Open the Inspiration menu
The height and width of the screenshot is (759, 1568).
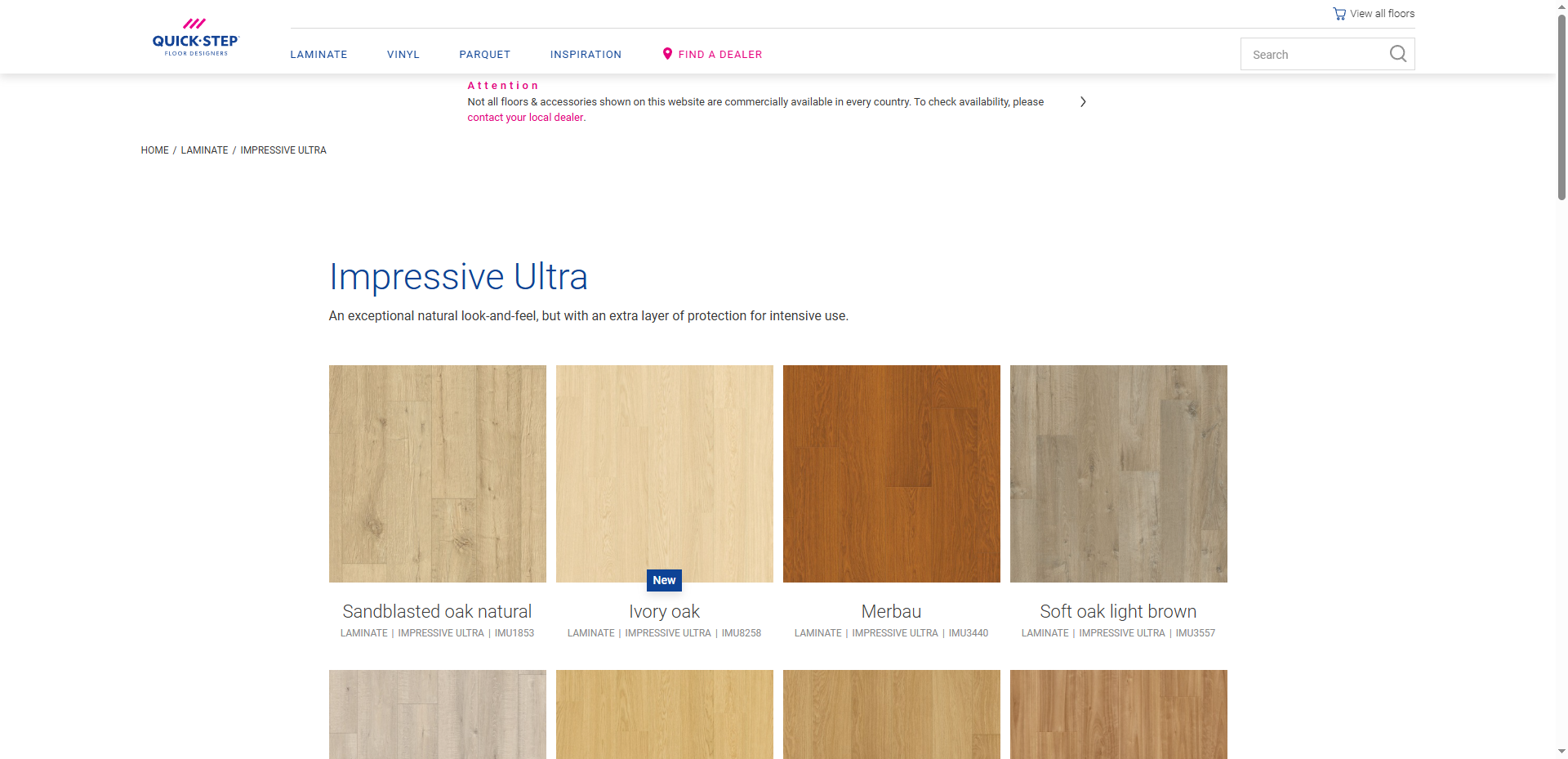click(x=586, y=55)
